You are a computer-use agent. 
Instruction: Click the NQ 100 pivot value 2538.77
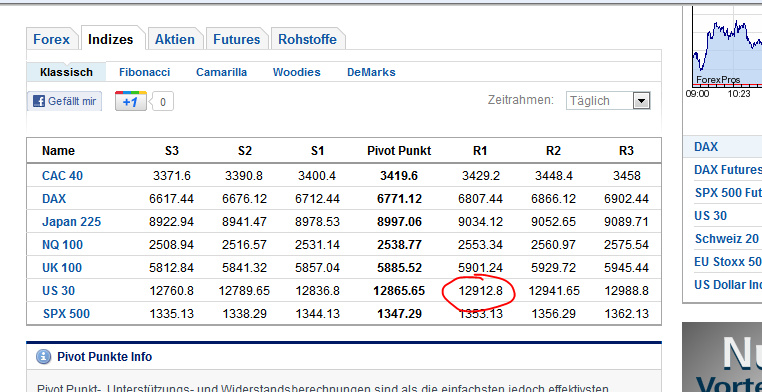pyautogui.click(x=399, y=244)
